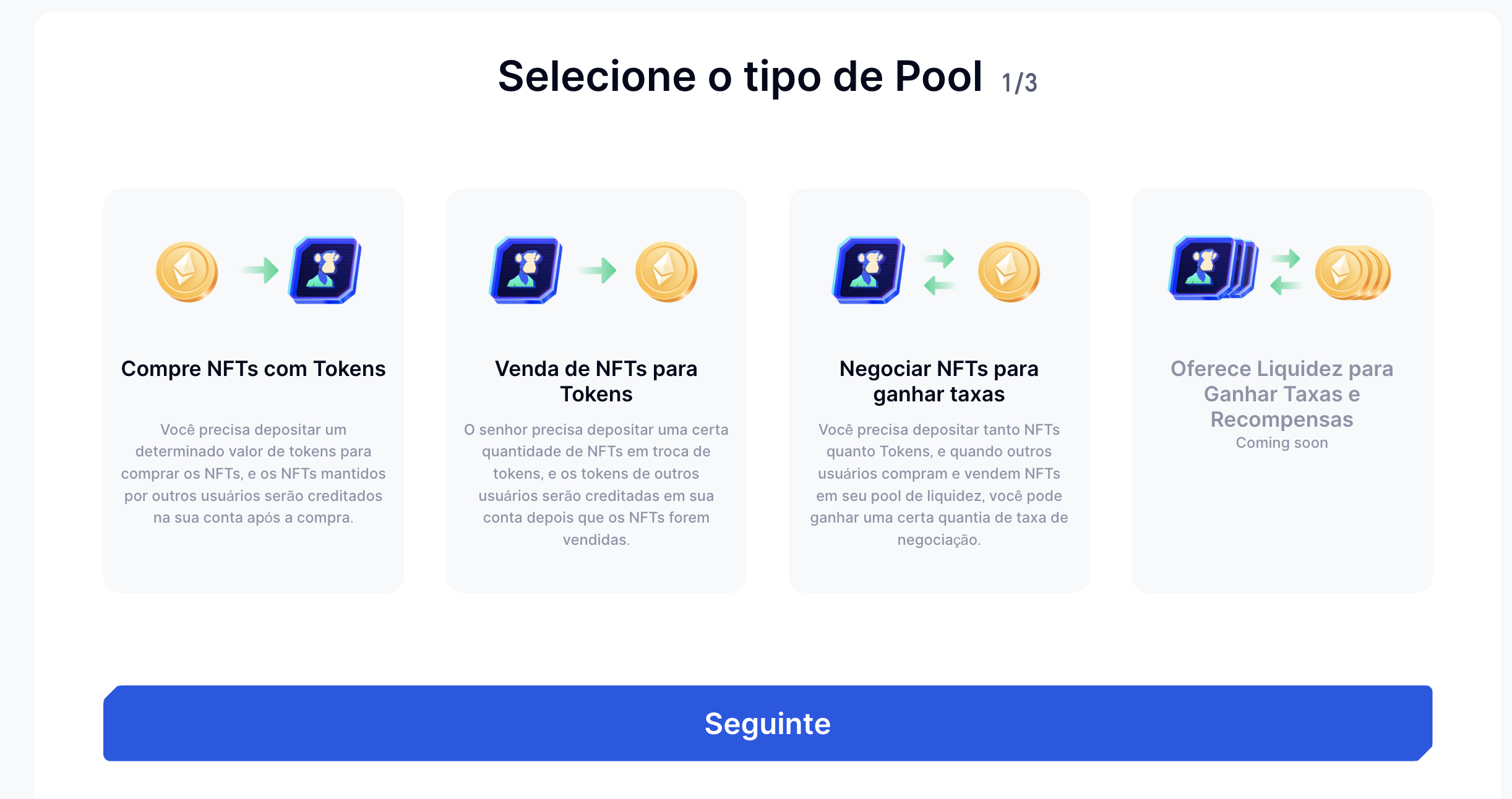This screenshot has width=1512, height=799.
Task: Click the "Selecione o tipo de Pool" heading
Action: (x=740, y=77)
